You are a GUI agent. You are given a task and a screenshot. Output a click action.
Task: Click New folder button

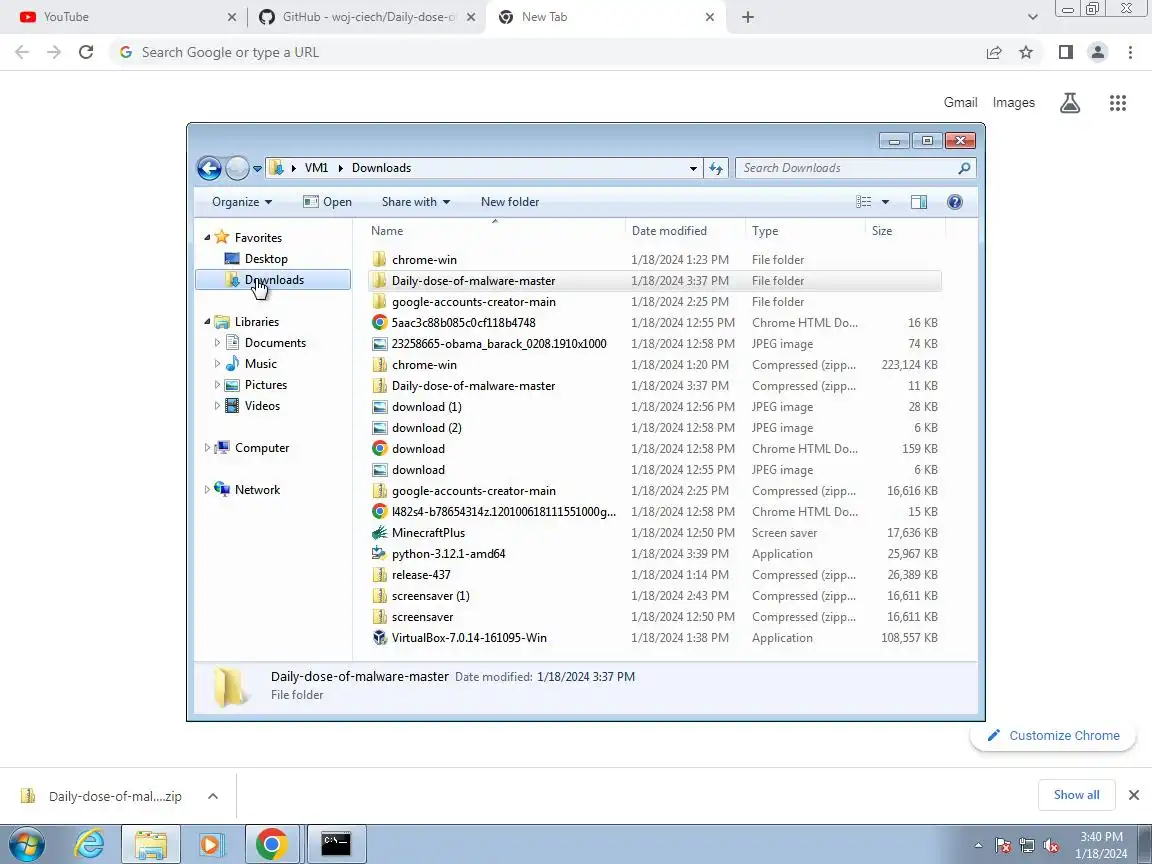click(510, 202)
